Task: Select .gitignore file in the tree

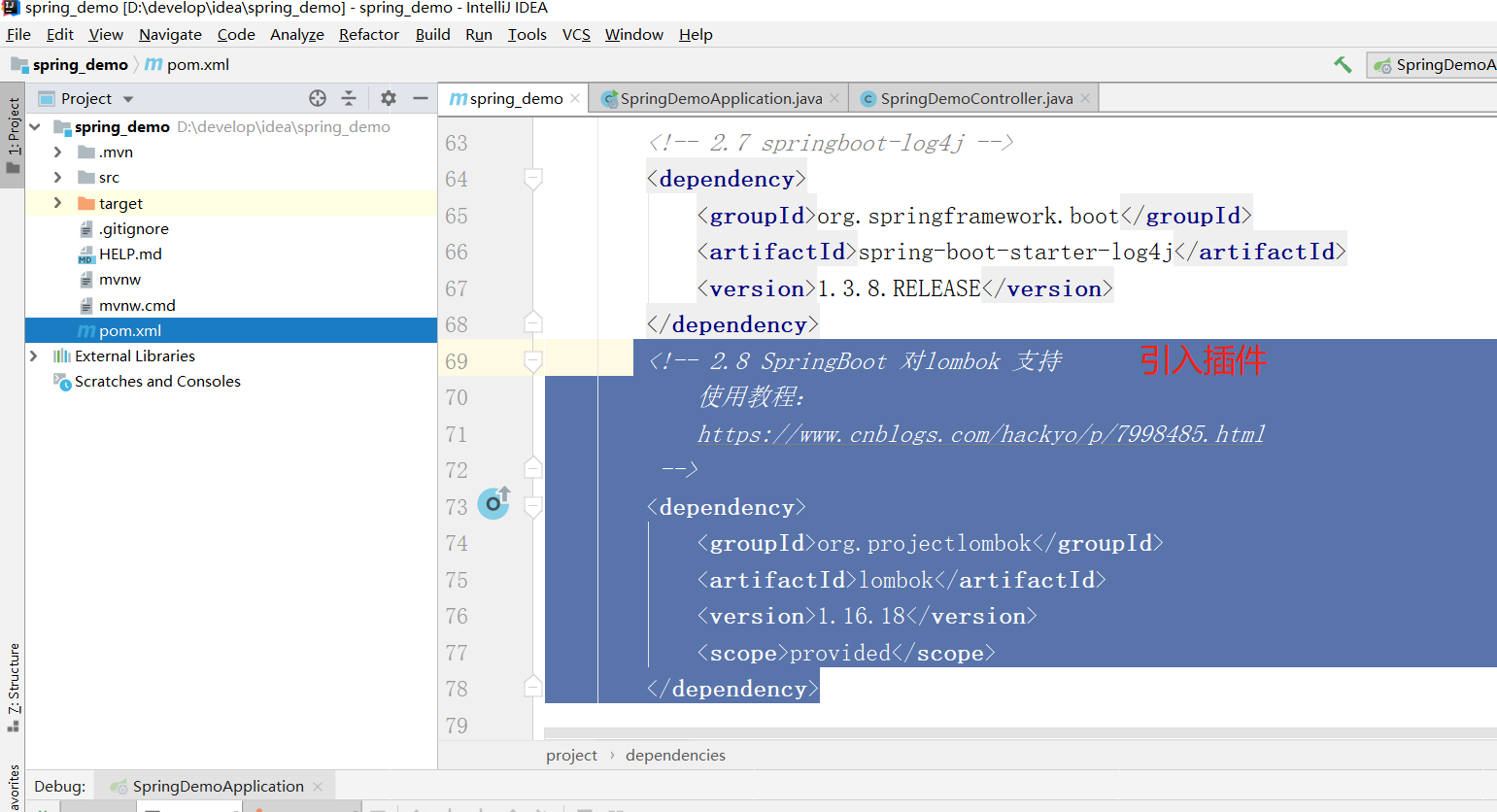Action: tap(134, 229)
